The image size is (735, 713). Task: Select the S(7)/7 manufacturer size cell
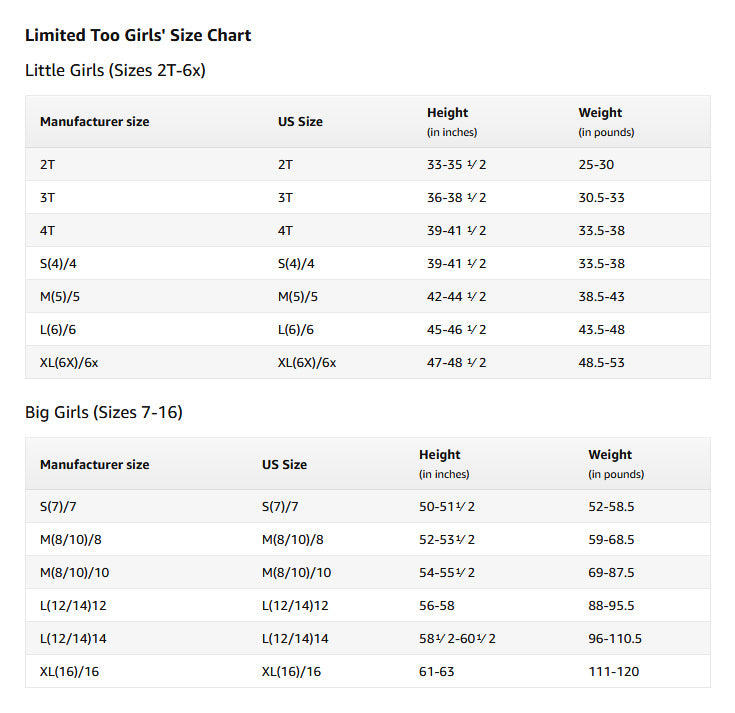pos(58,507)
